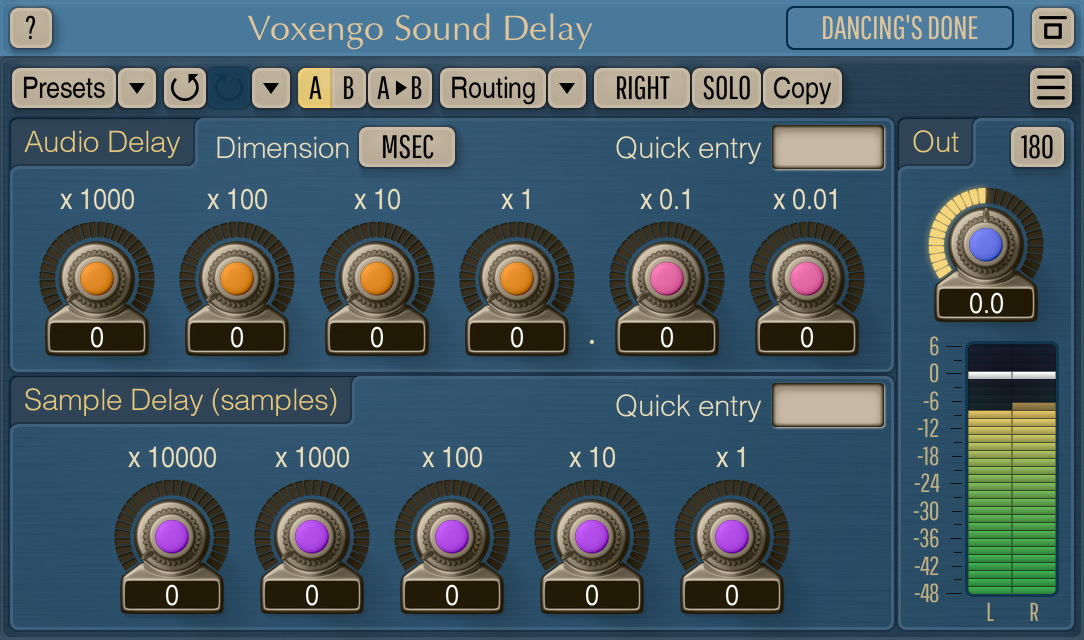This screenshot has width=1084, height=640.
Task: Click the Out gain 0.0 value box
Action: click(x=986, y=303)
